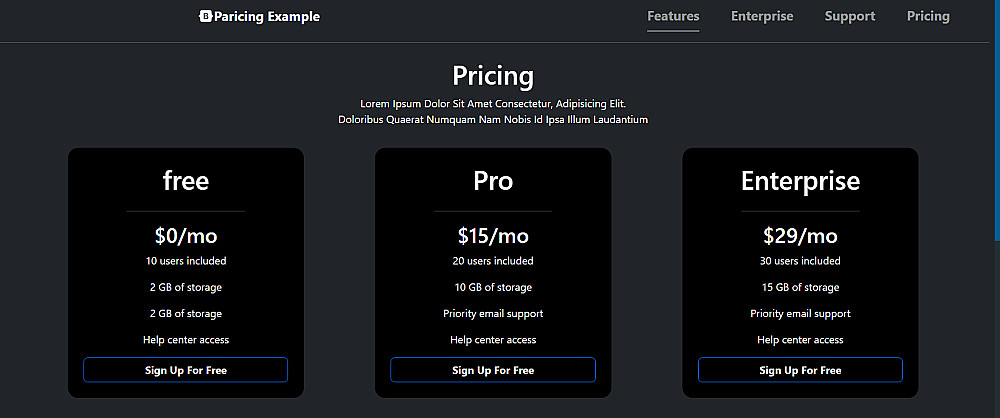1000x418 pixels.
Task: Click the $0/mo price text
Action: (186, 236)
